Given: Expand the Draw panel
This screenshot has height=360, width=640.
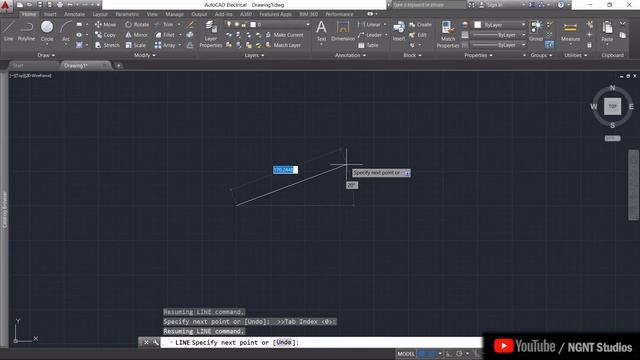Looking at the screenshot, I should (46, 55).
